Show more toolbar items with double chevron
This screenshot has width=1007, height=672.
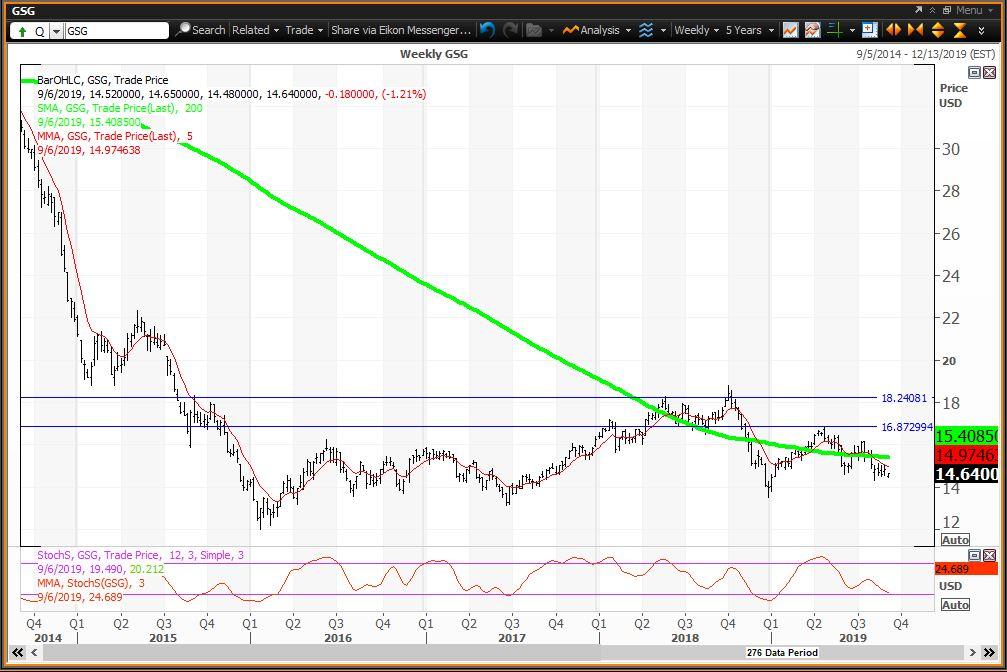[981, 30]
